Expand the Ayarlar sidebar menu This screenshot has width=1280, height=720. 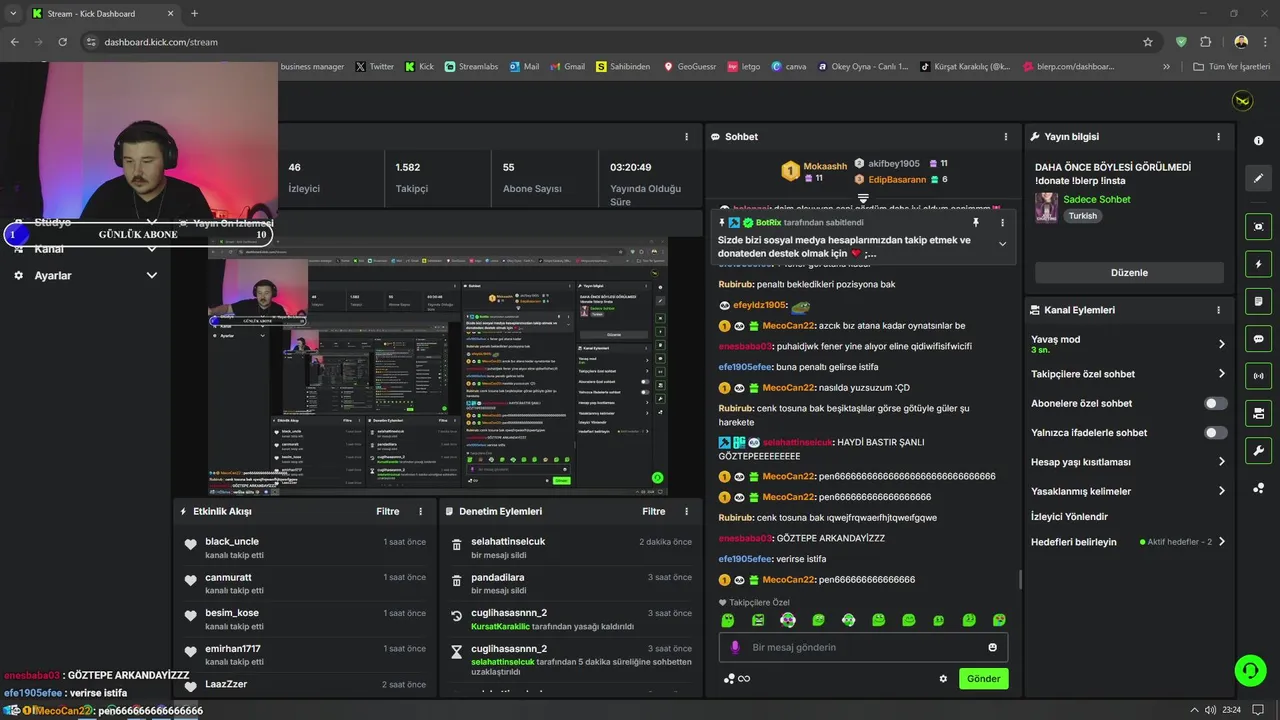85,275
